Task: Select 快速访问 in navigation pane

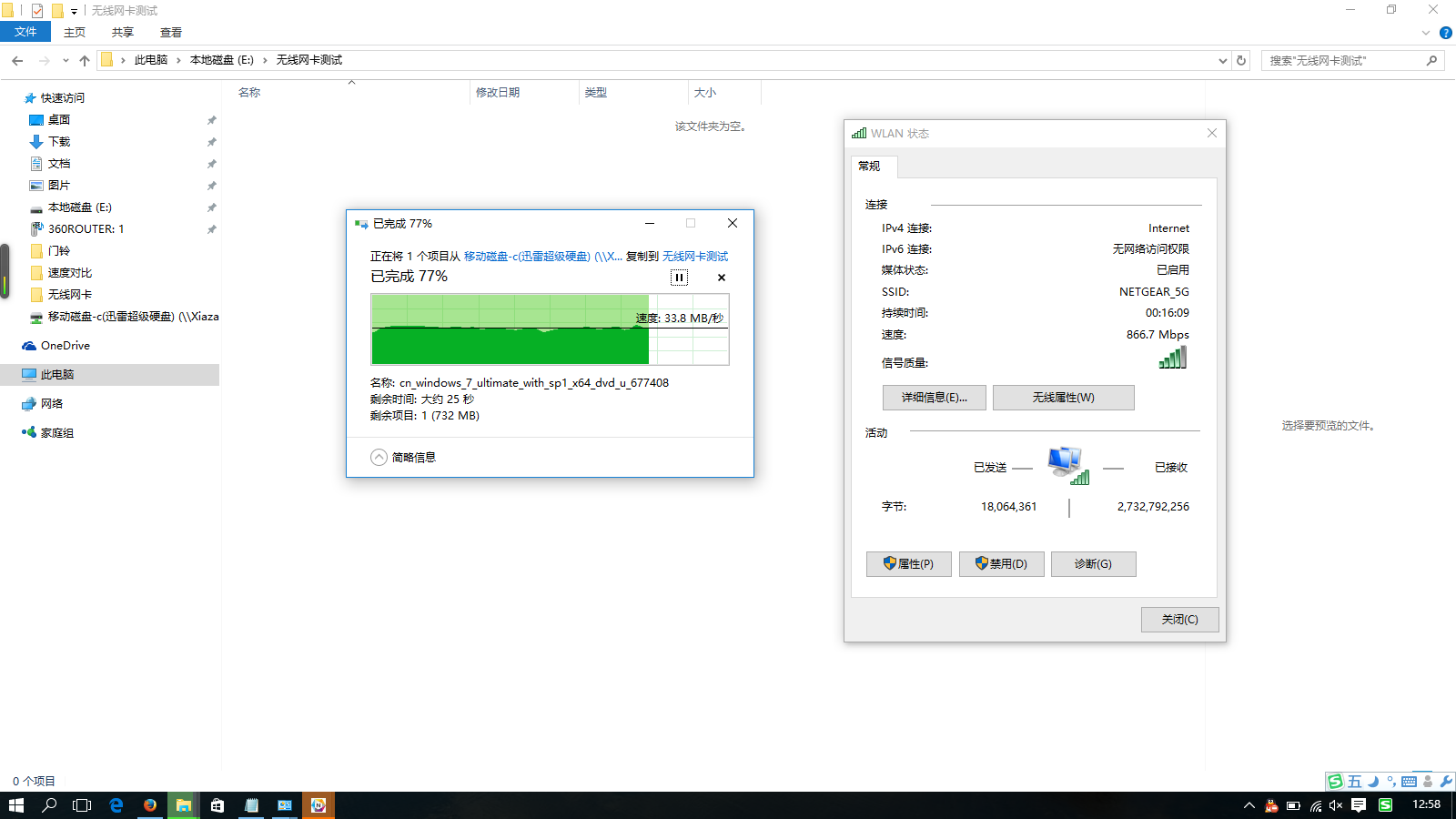Action: pyautogui.click(x=62, y=98)
